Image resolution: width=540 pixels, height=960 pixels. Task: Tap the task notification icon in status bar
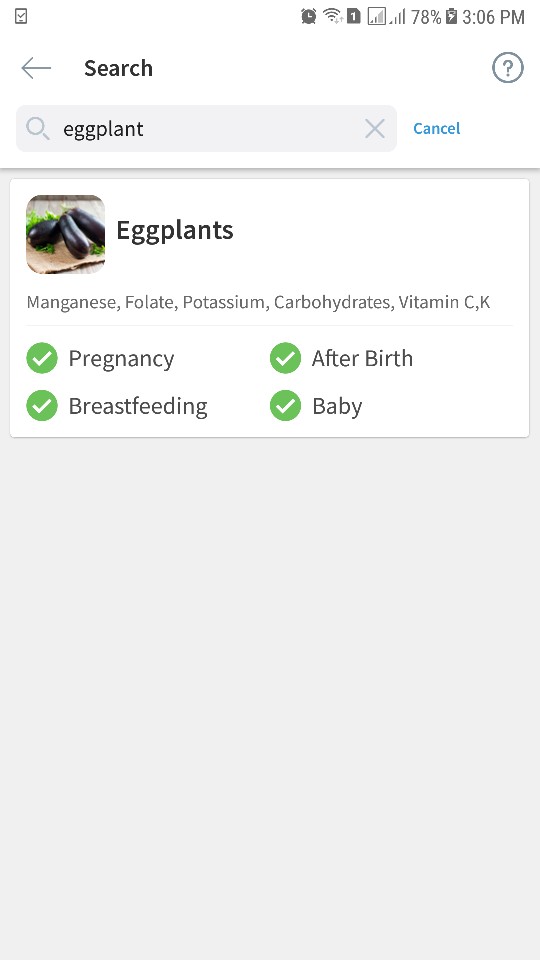click(21, 17)
